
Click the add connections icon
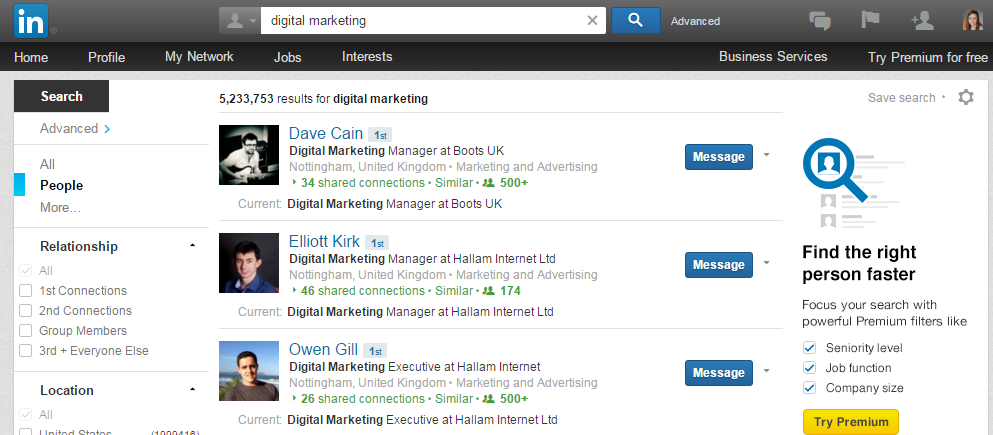922,20
